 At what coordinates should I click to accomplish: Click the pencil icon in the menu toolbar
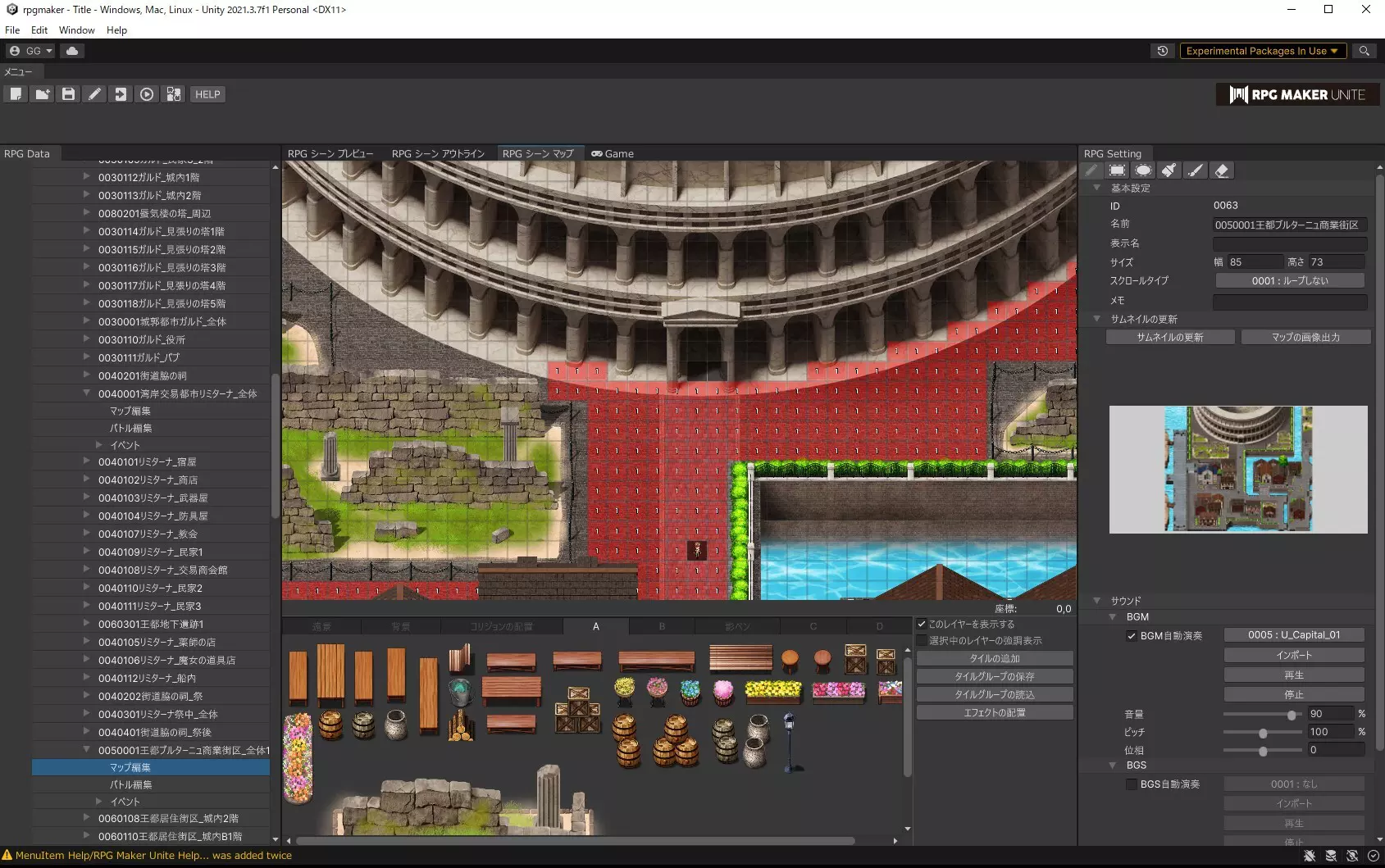click(x=94, y=94)
